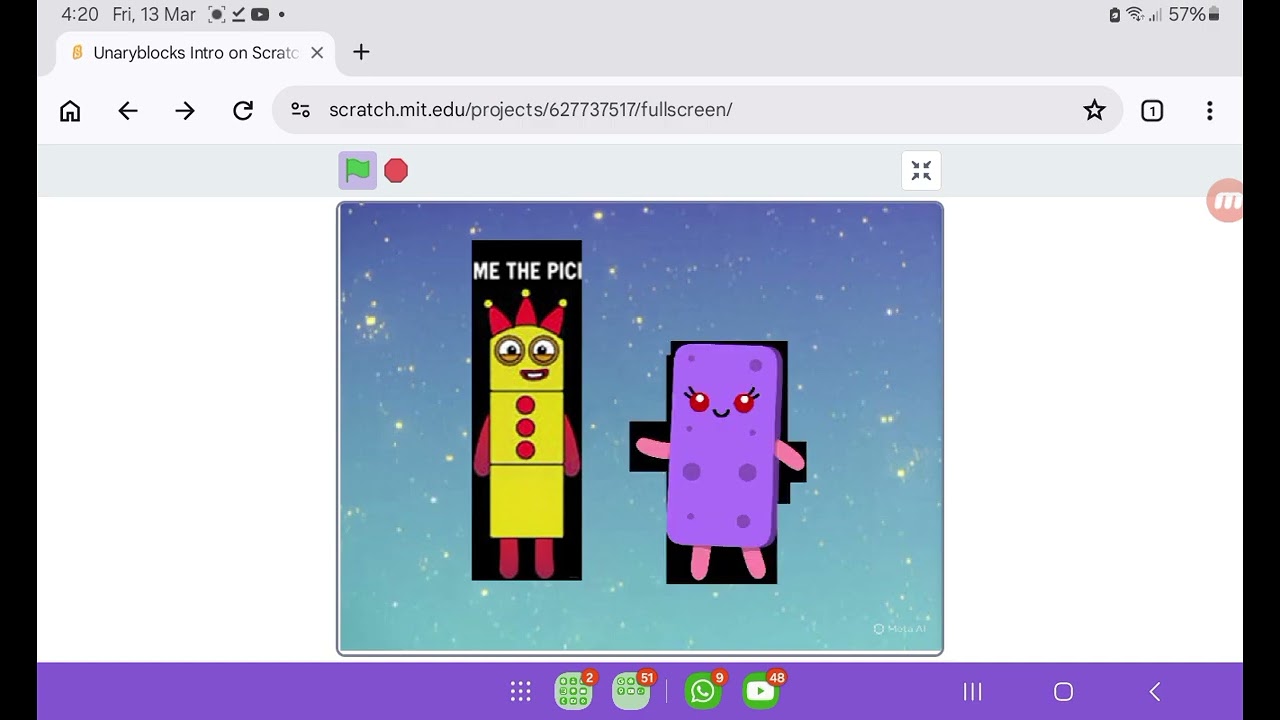Exit fullscreen mode with the shrink arrows icon
The height and width of the screenshot is (720, 1280).
click(x=921, y=170)
